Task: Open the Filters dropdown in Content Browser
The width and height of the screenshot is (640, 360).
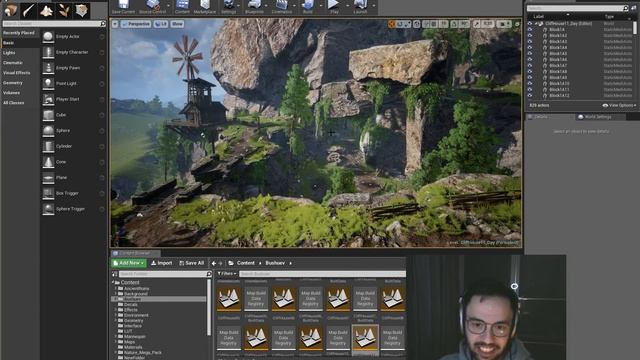Action: 227,274
